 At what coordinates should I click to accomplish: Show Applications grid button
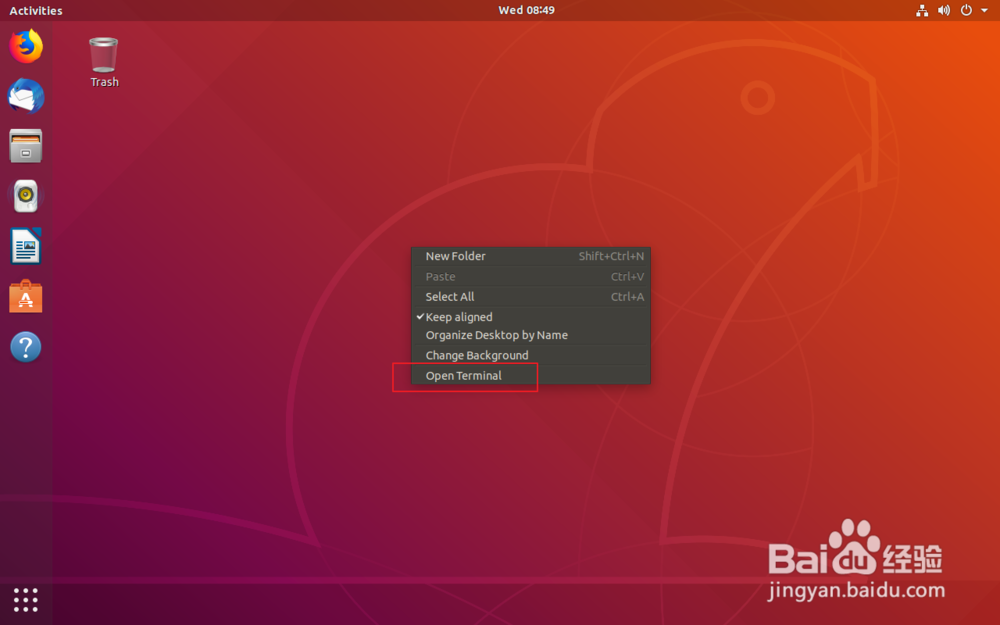(26, 600)
